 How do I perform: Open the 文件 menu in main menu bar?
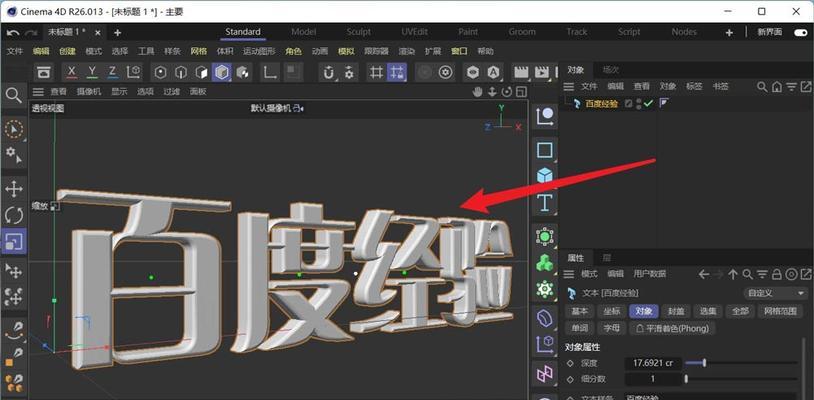coord(15,51)
